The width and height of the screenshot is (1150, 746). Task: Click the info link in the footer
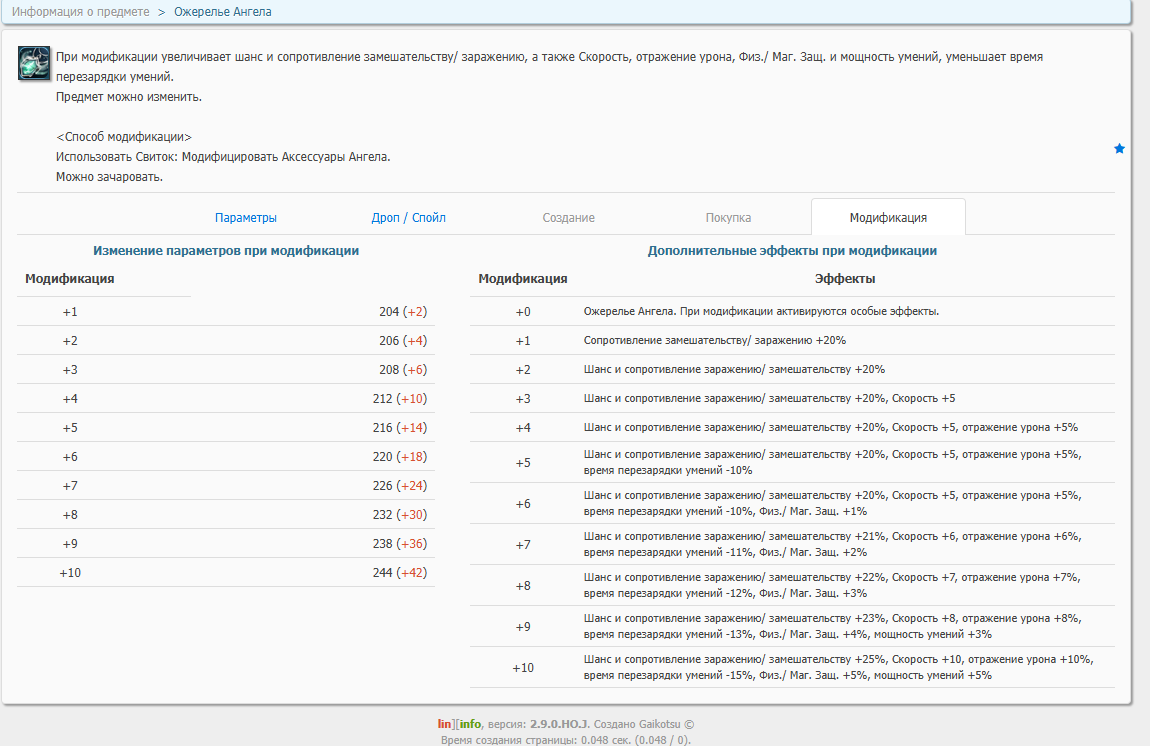pyautogui.click(x=469, y=724)
